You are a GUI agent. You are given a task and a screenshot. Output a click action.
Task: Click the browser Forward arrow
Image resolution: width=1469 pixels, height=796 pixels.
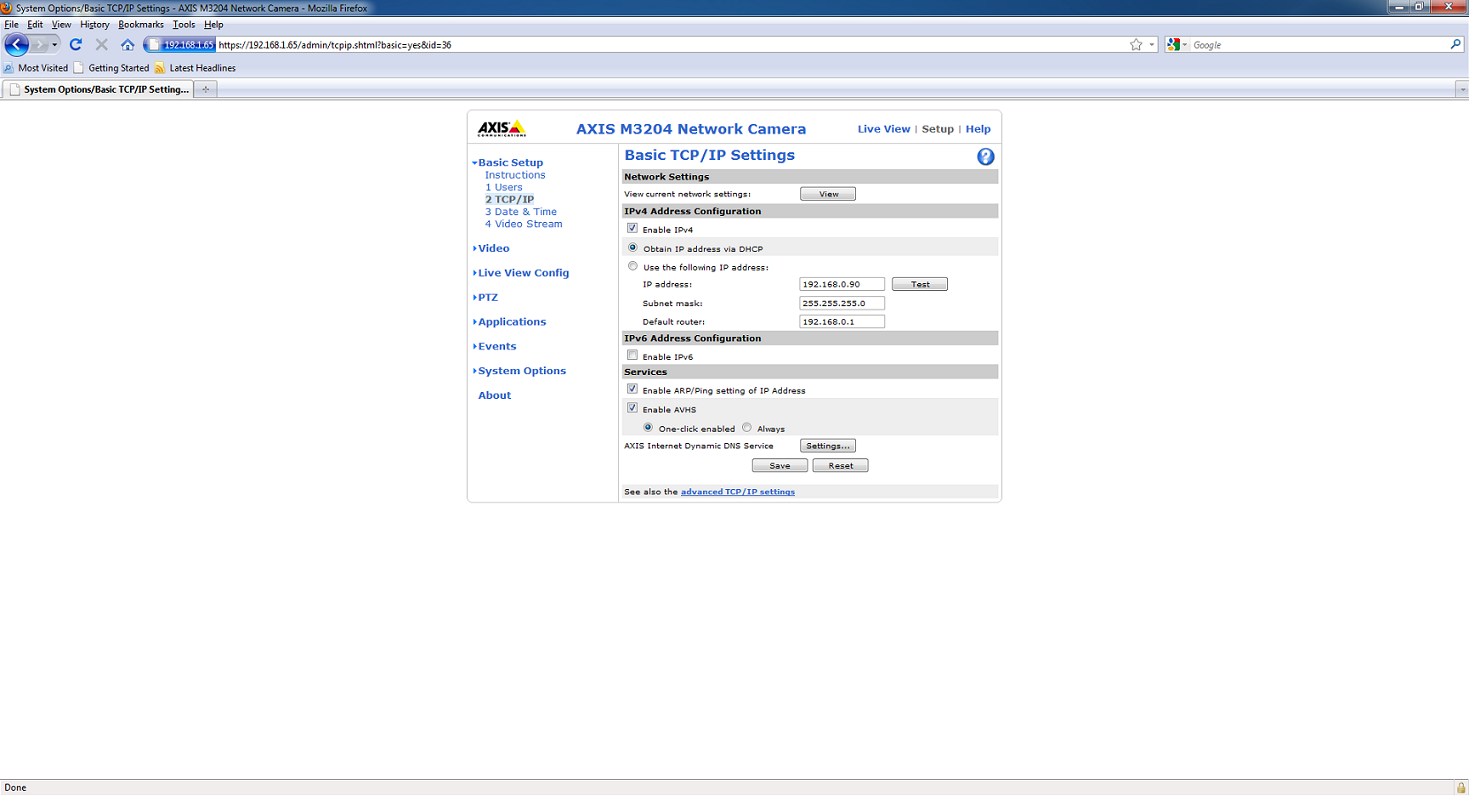tap(39, 44)
